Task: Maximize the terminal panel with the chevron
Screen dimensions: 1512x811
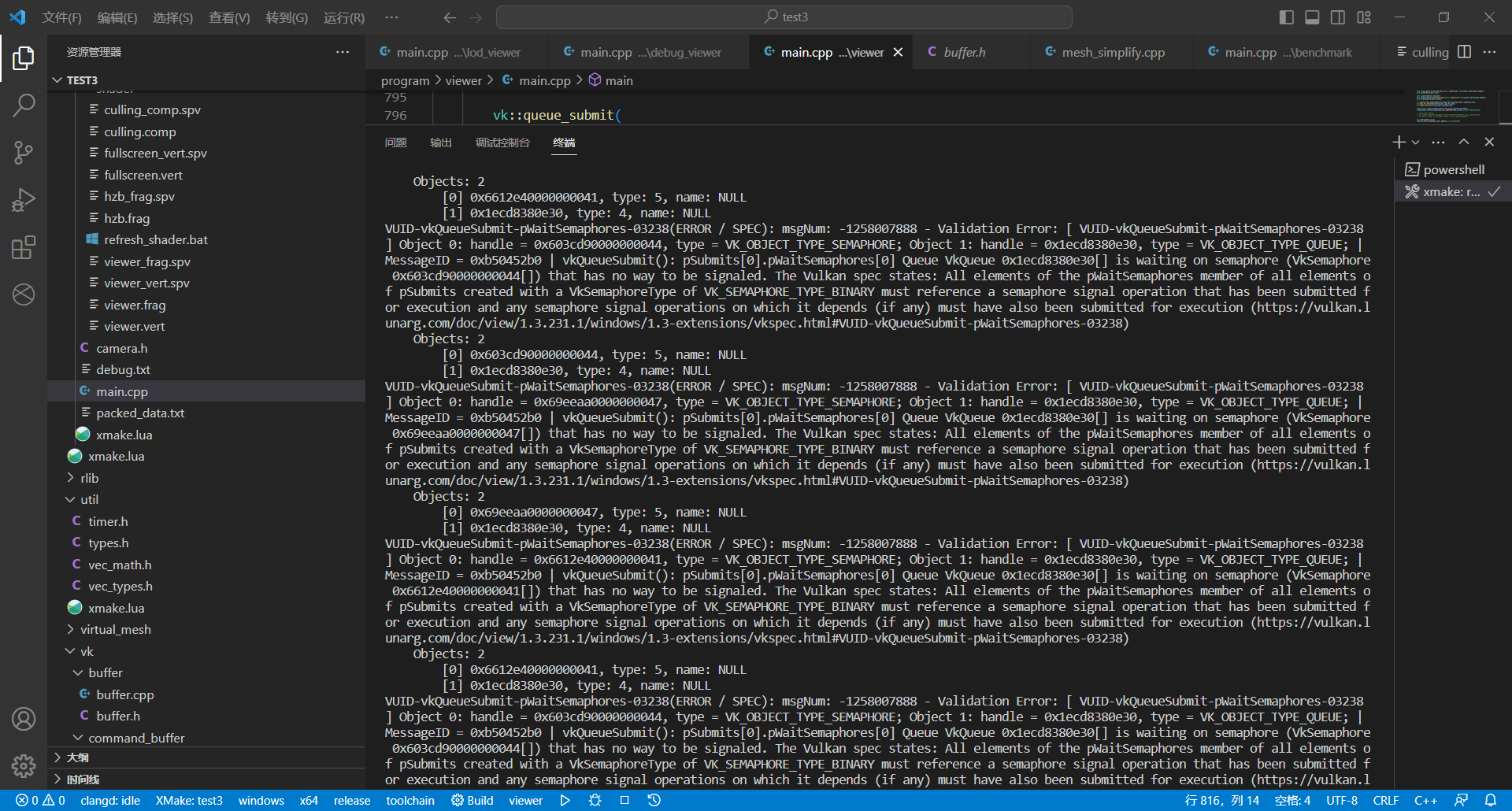Action: click(1463, 142)
